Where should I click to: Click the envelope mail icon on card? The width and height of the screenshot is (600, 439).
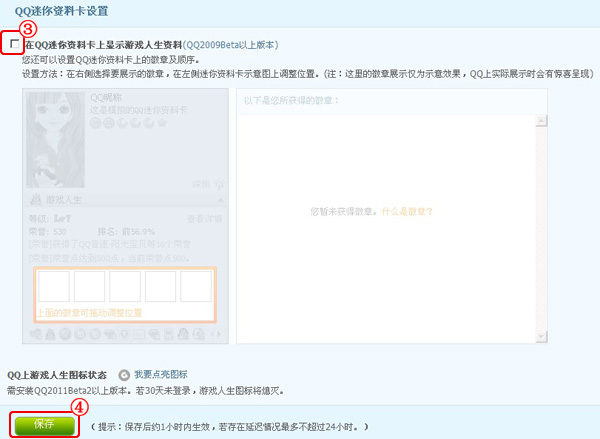click(139, 335)
